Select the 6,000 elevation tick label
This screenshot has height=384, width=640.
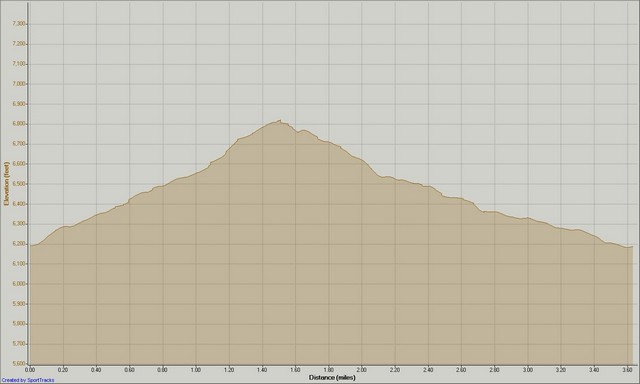click(19, 284)
